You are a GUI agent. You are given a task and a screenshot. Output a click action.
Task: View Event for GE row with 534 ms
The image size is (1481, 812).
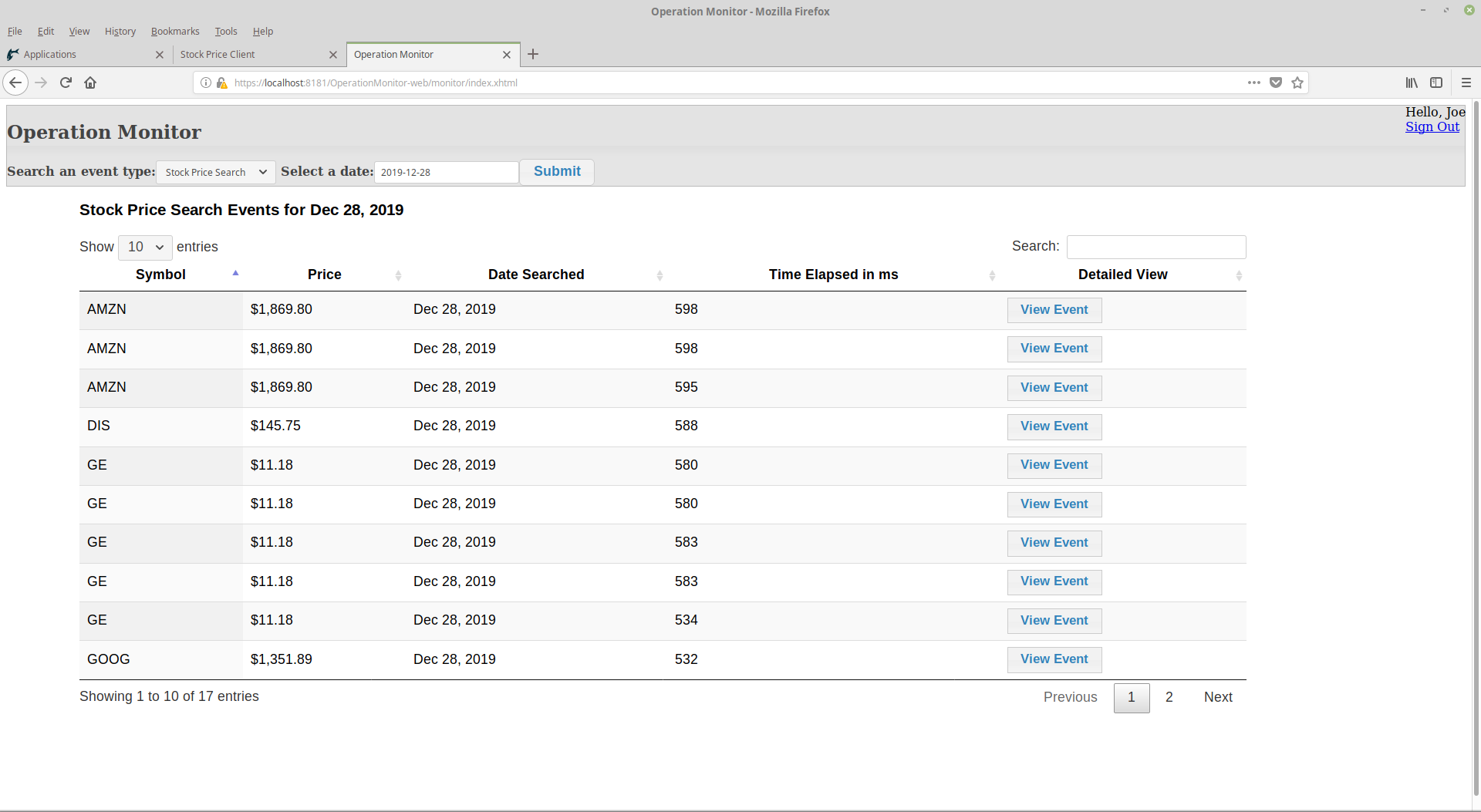point(1054,621)
